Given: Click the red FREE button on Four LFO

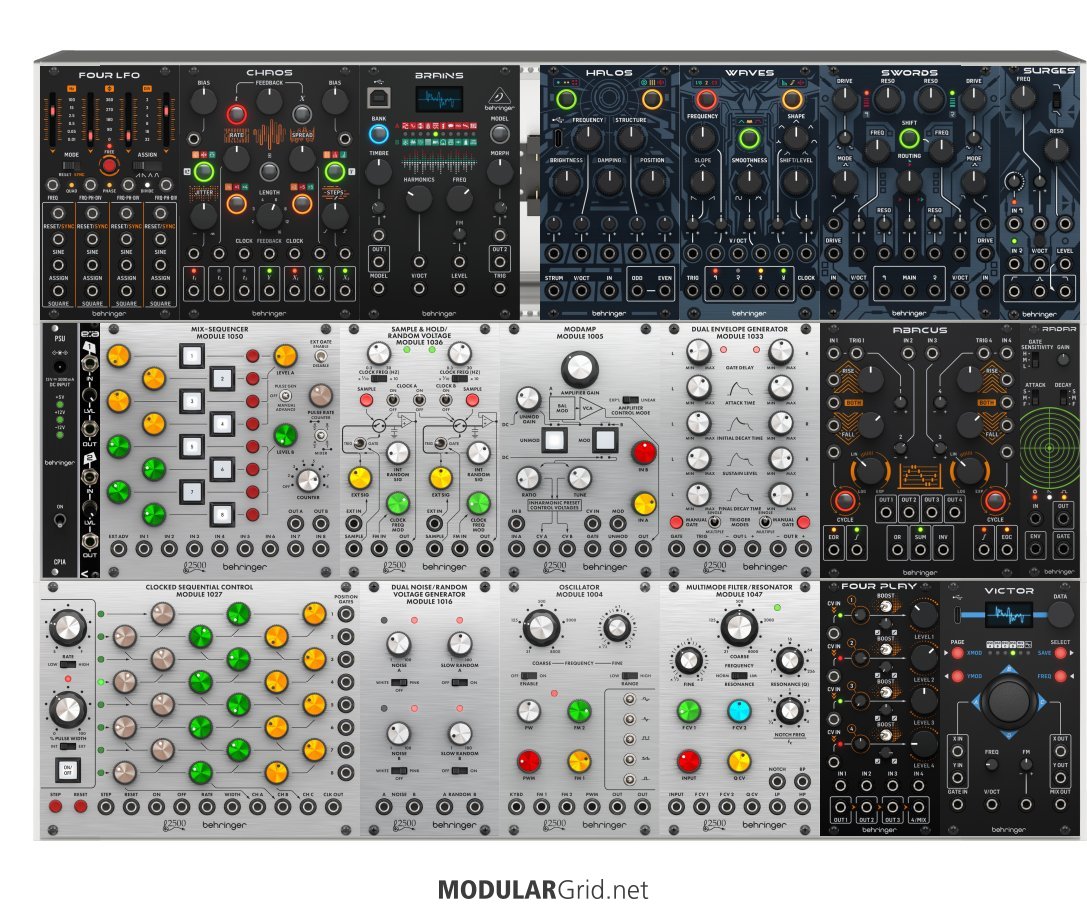Looking at the screenshot, I should pos(109,165).
